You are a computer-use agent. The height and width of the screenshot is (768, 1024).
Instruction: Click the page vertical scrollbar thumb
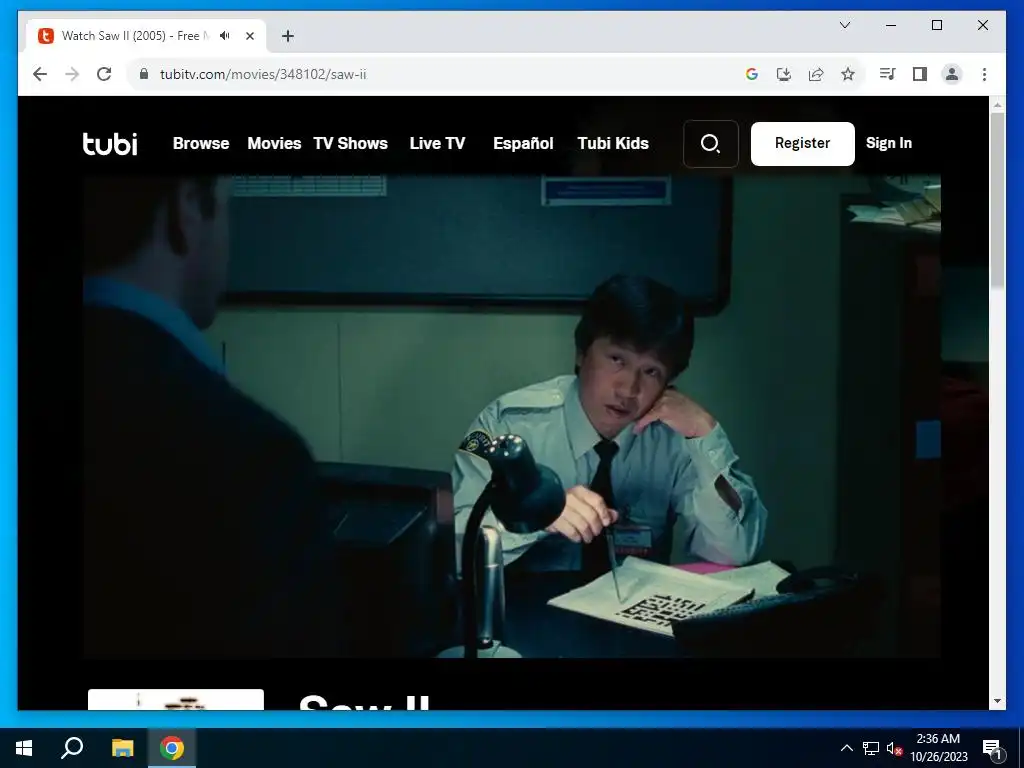tap(997, 199)
